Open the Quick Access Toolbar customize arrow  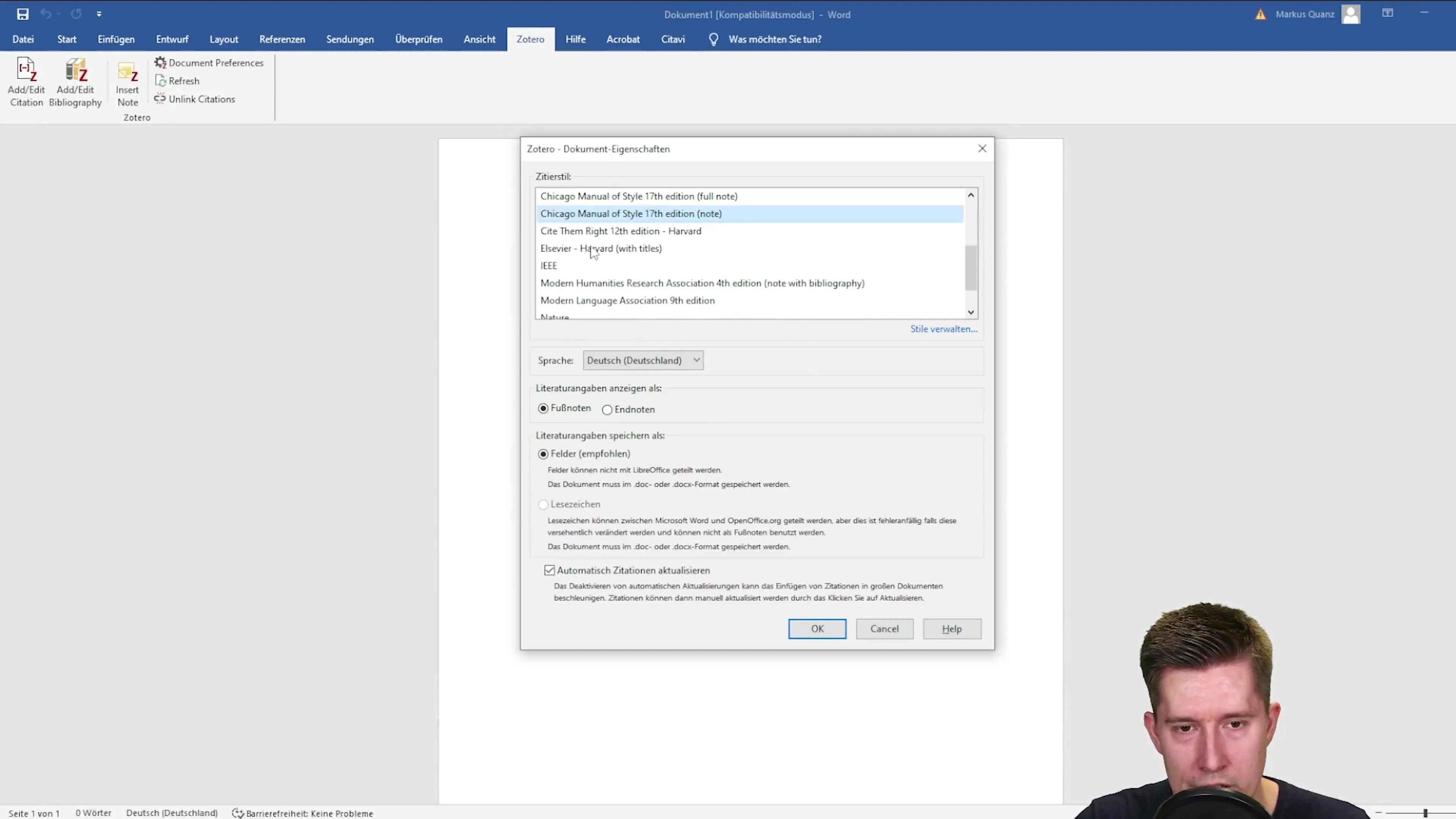tap(99, 14)
